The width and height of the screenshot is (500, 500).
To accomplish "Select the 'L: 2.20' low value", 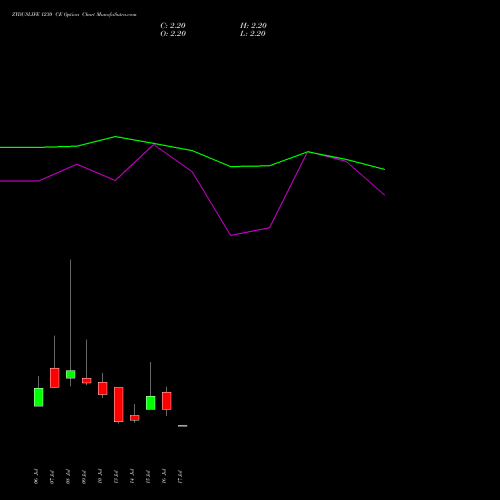I will tap(253, 34).
